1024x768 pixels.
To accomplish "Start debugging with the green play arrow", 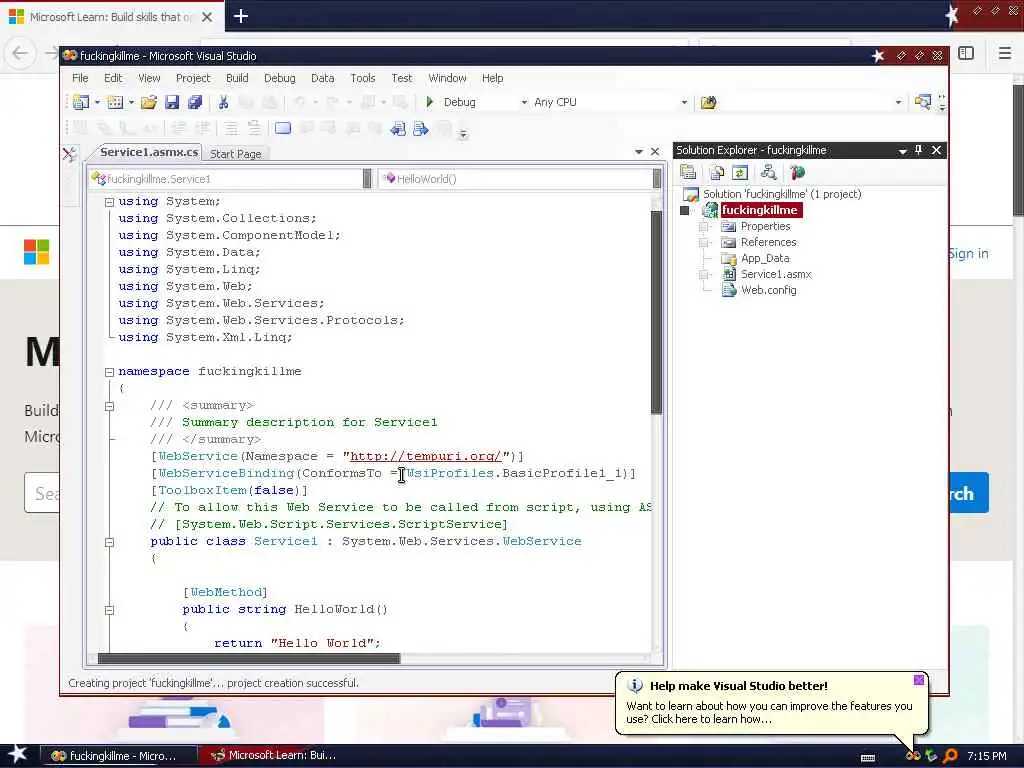I will click(430, 102).
